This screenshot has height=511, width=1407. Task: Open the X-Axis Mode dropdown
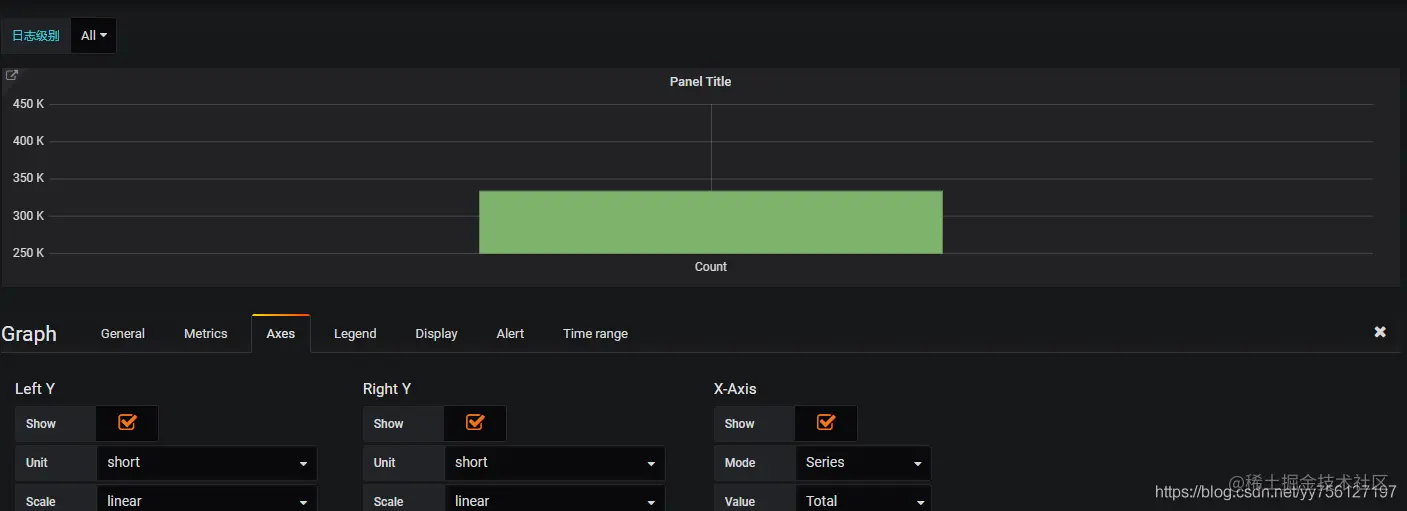[863, 463]
